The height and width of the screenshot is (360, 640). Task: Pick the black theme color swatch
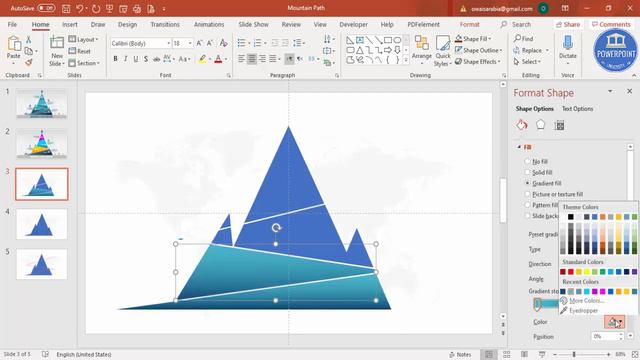pos(571,217)
